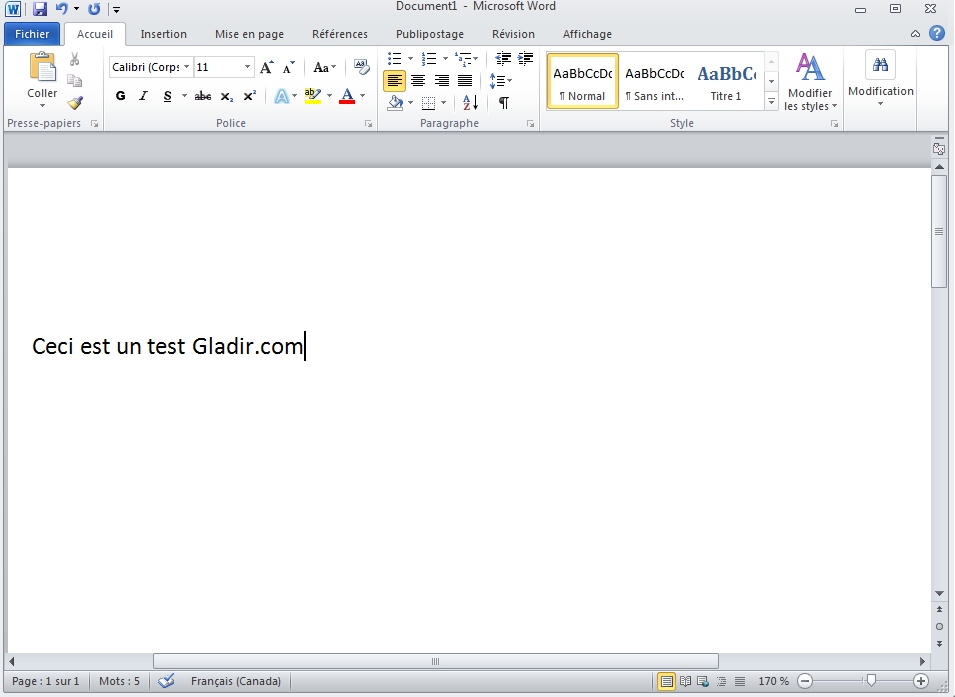Toggle bold formatting with G button
This screenshot has height=697, width=955.
(121, 96)
